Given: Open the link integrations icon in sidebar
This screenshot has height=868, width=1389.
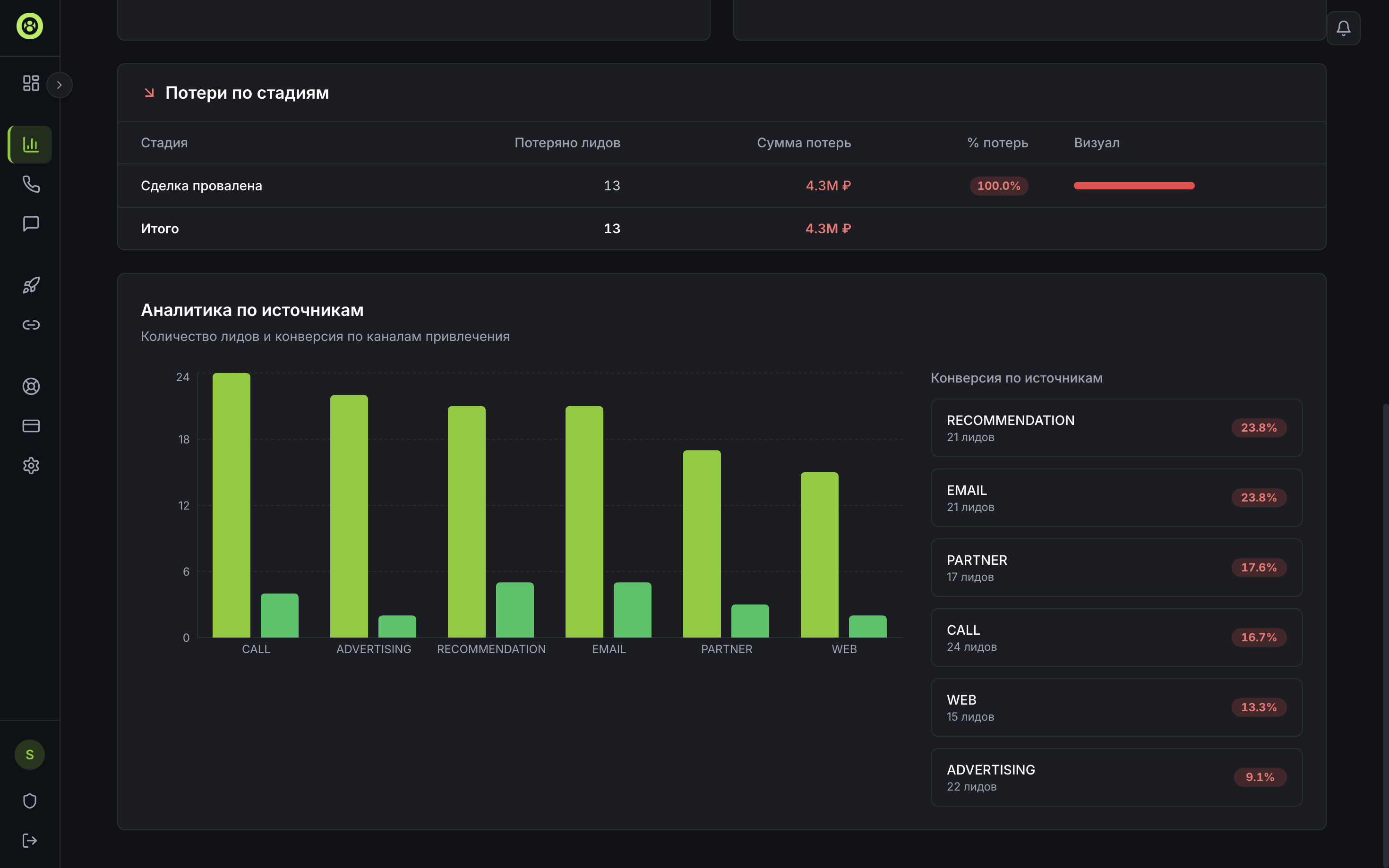Looking at the screenshot, I should [x=31, y=325].
